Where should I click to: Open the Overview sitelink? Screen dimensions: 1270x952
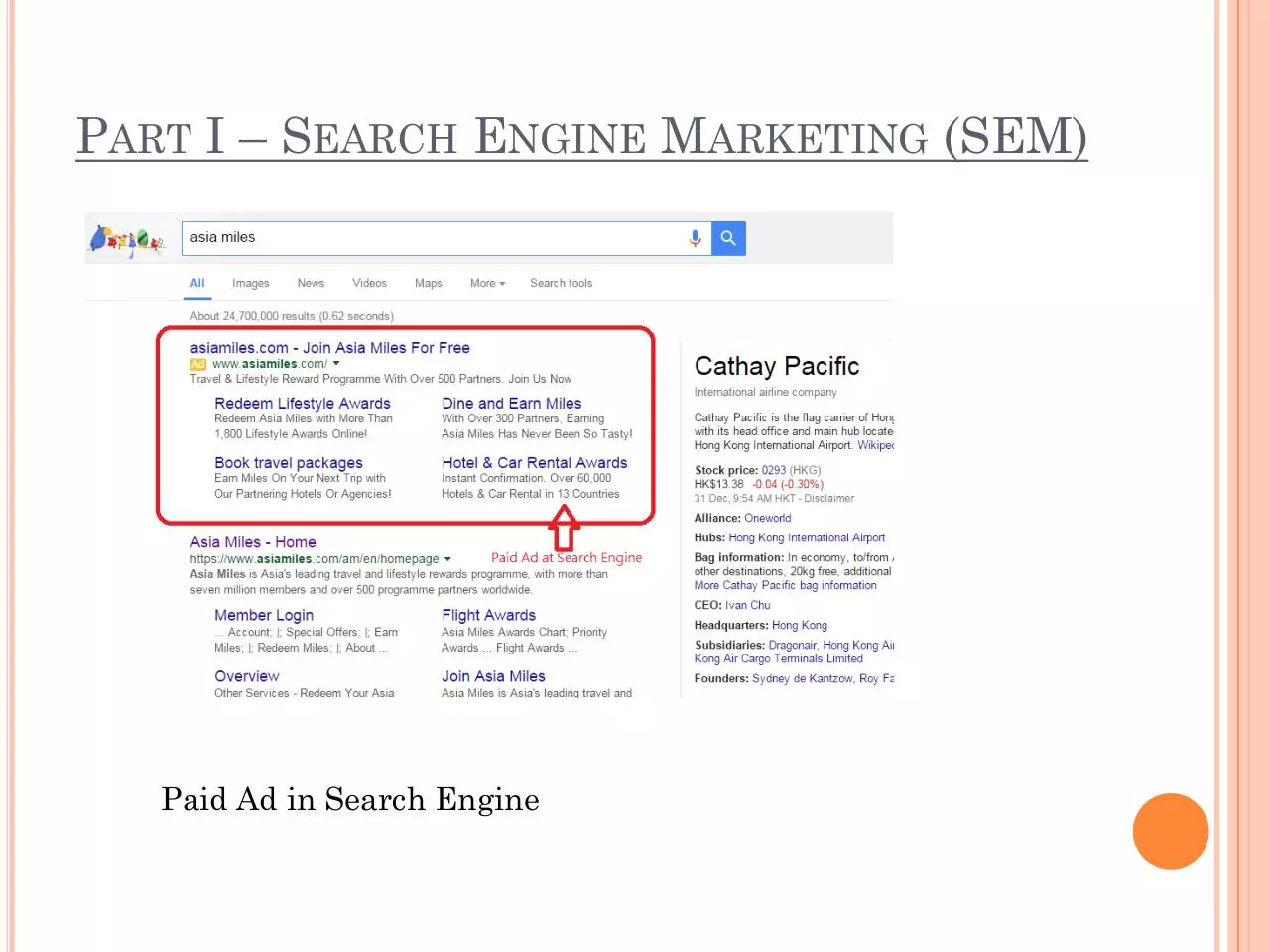click(x=247, y=676)
